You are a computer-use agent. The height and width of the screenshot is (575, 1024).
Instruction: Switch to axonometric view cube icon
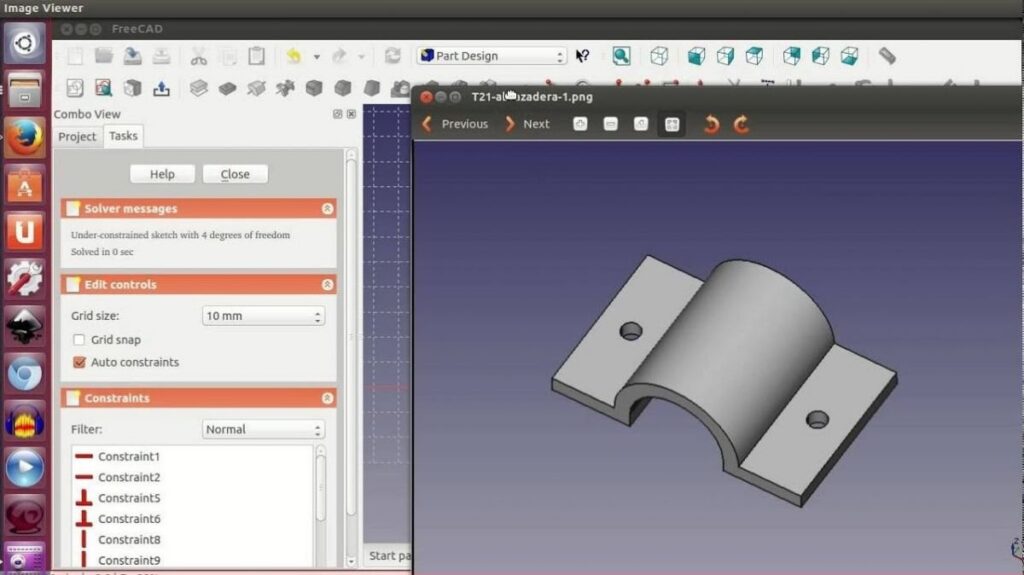click(x=659, y=56)
